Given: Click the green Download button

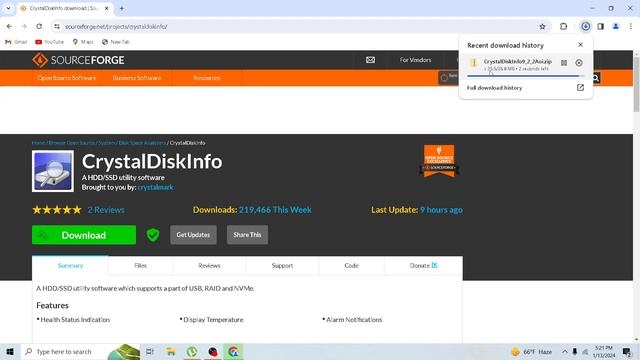Looking at the screenshot, I should click(x=84, y=235).
